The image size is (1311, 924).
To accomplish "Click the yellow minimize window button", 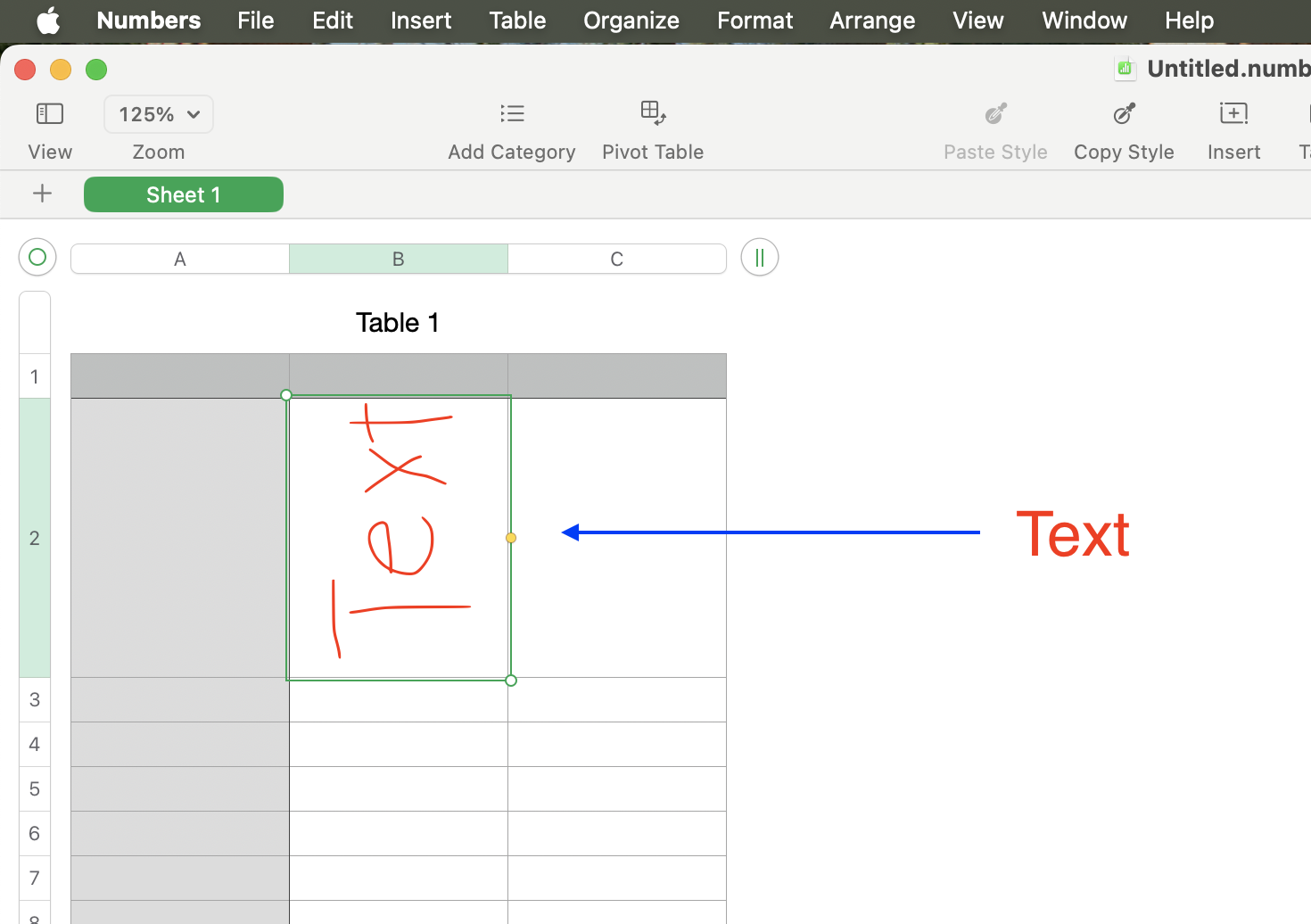I will (x=61, y=70).
